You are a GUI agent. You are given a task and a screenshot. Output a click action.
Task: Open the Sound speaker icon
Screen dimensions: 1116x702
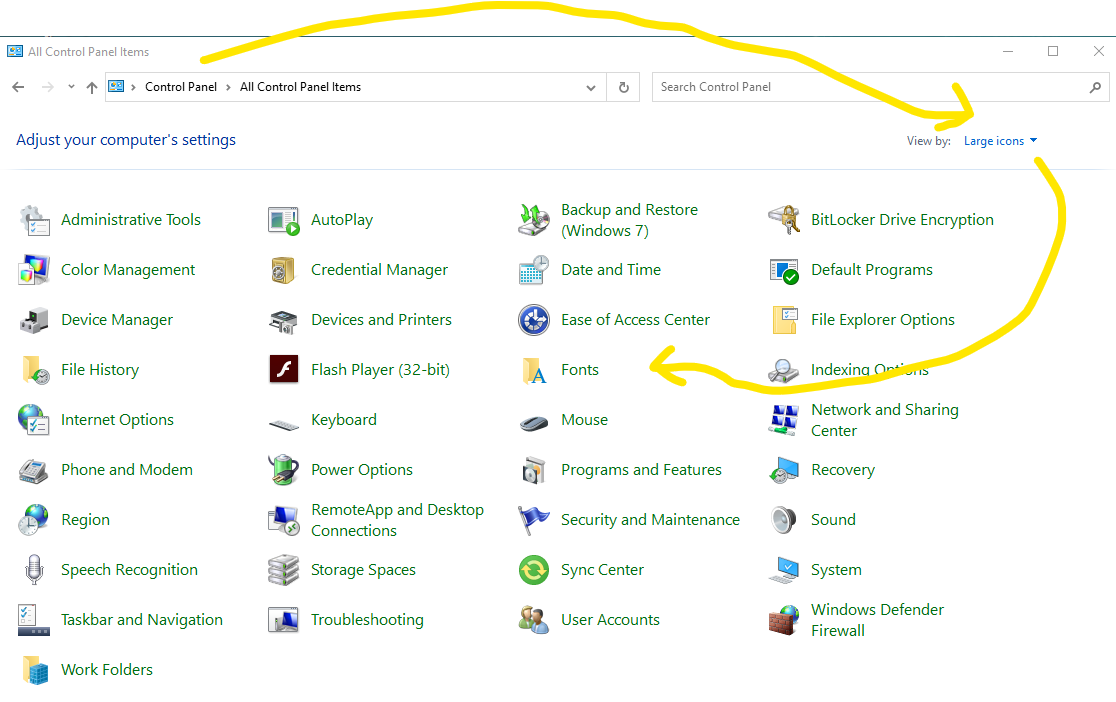[784, 520]
